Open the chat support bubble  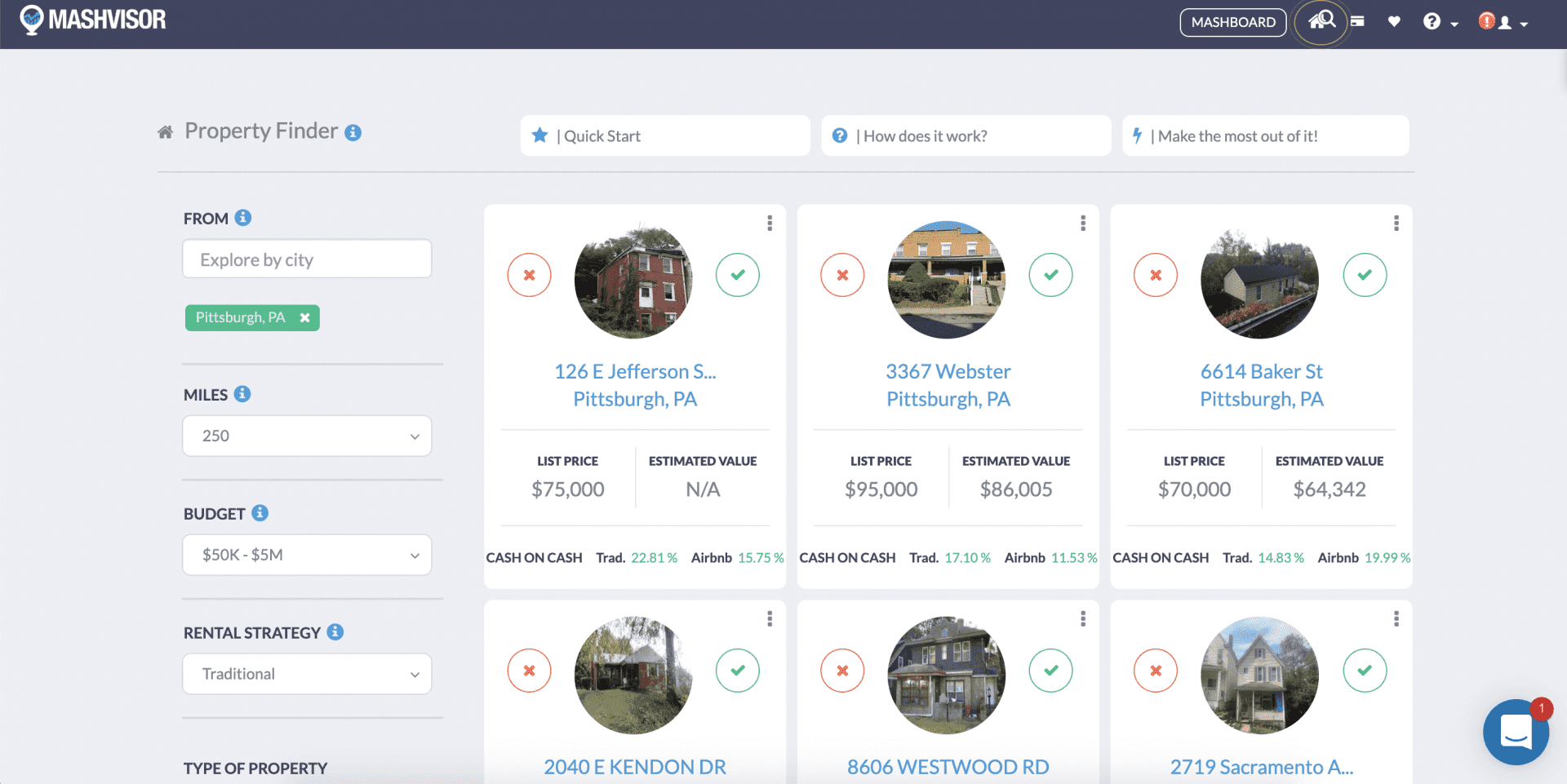1516,732
